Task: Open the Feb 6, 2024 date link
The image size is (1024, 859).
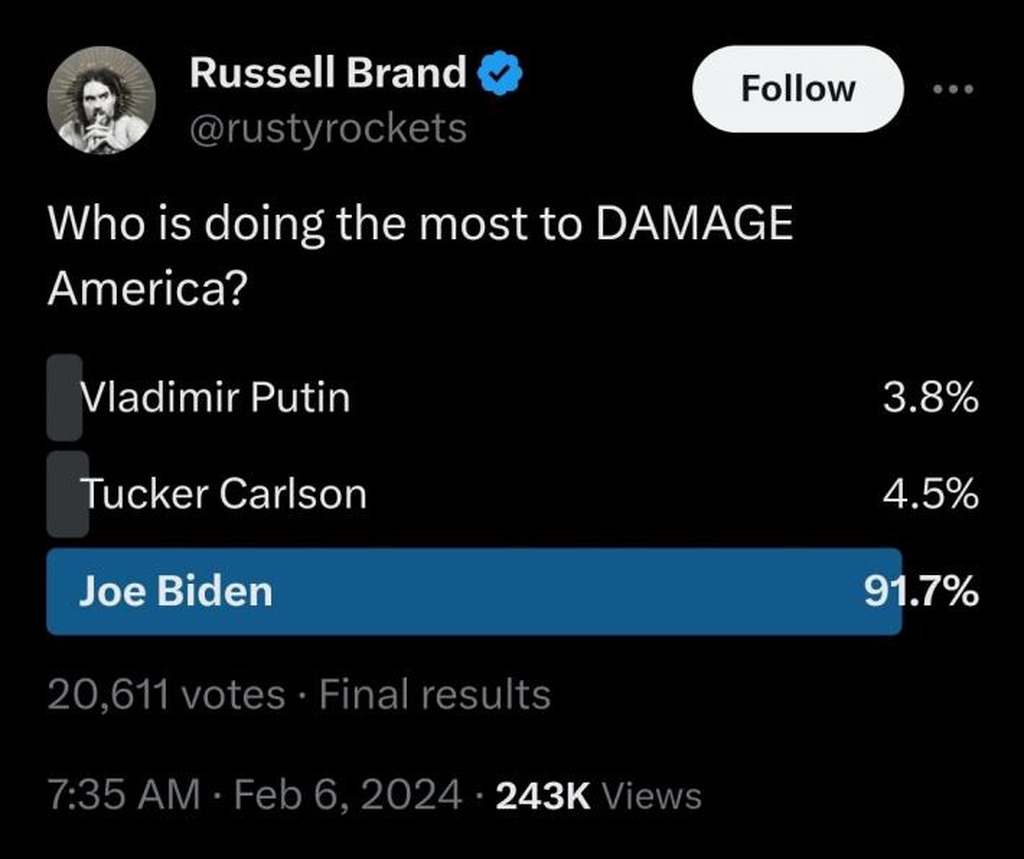Action: point(340,796)
